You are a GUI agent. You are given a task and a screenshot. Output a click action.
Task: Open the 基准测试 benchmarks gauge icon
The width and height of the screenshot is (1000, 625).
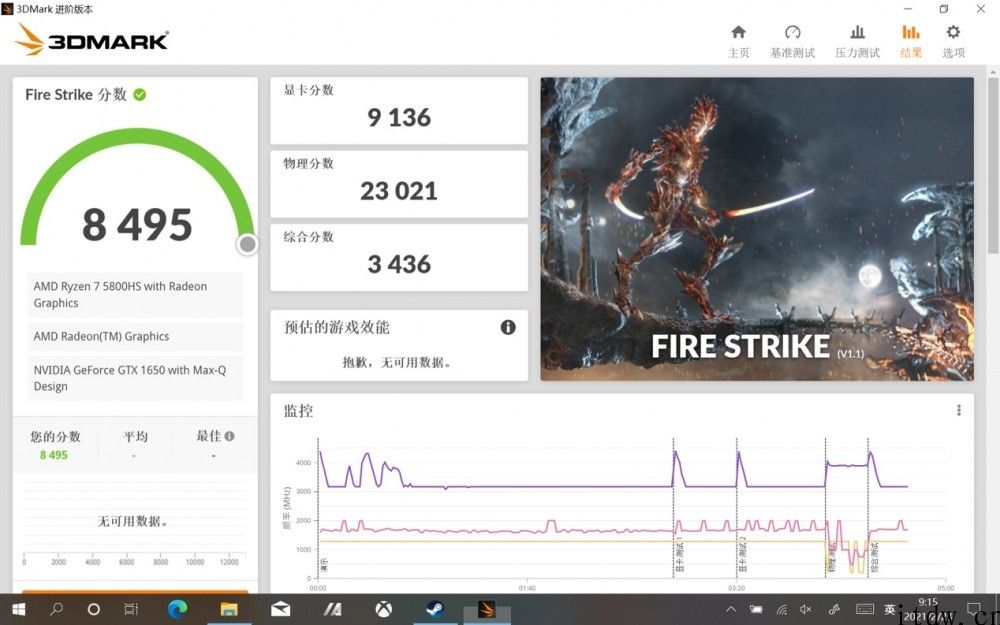click(x=792, y=33)
